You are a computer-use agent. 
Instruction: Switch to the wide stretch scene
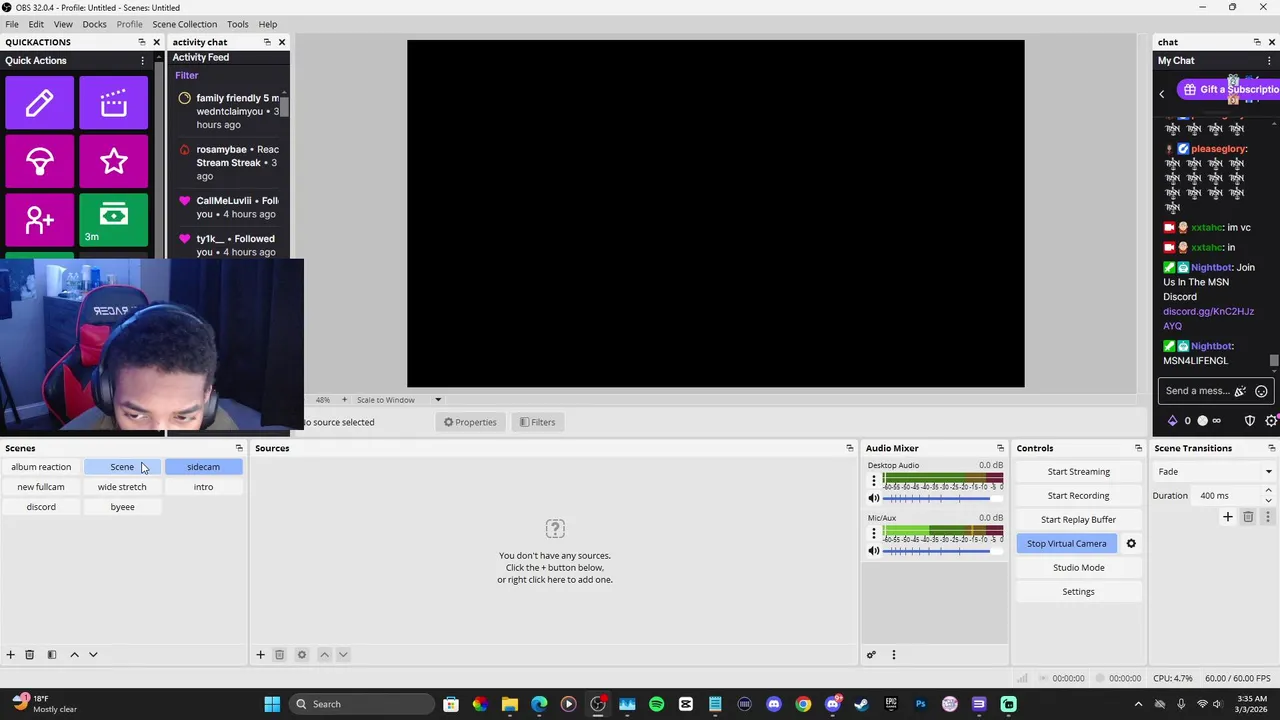[122, 487]
